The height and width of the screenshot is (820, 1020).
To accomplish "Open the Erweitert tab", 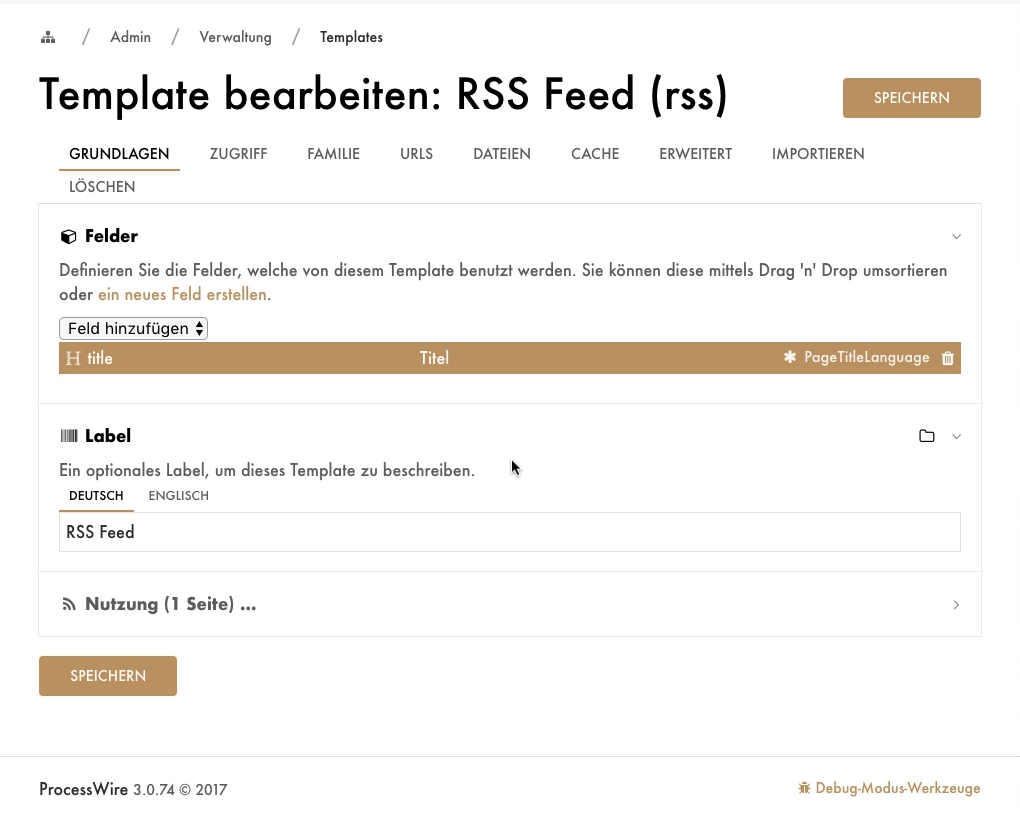I will (695, 154).
